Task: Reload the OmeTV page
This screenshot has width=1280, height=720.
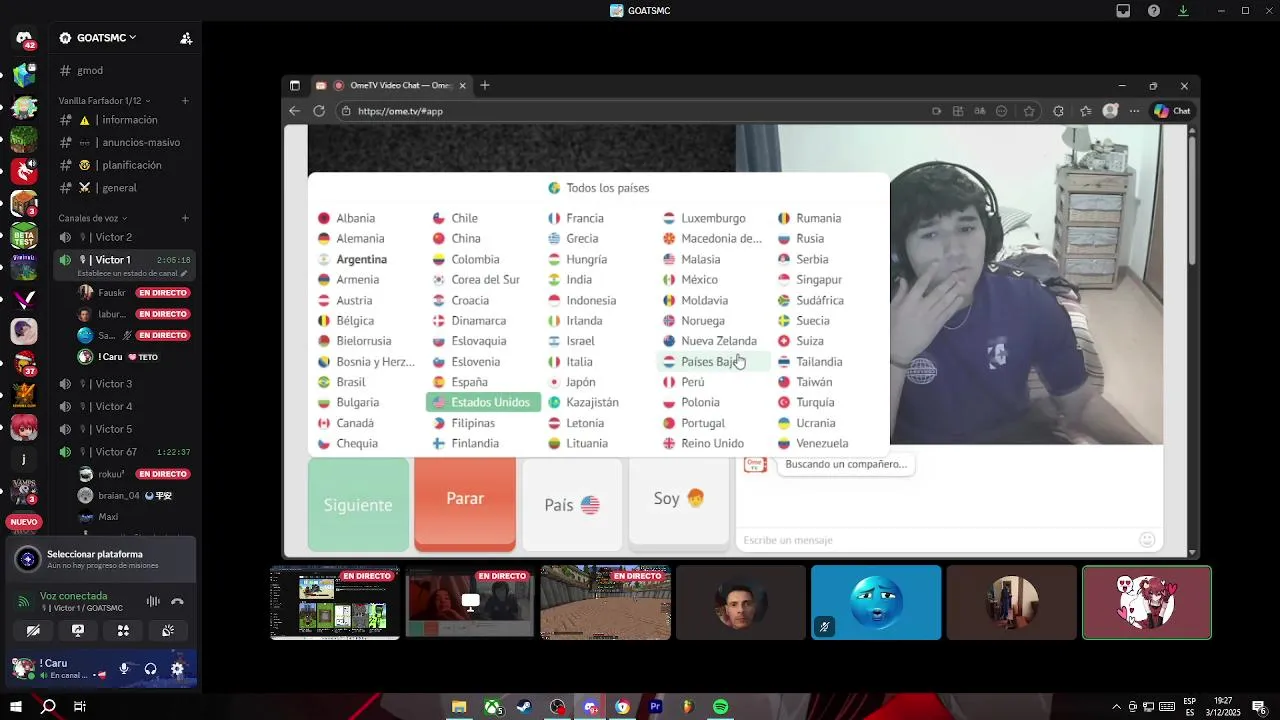Action: (x=319, y=111)
